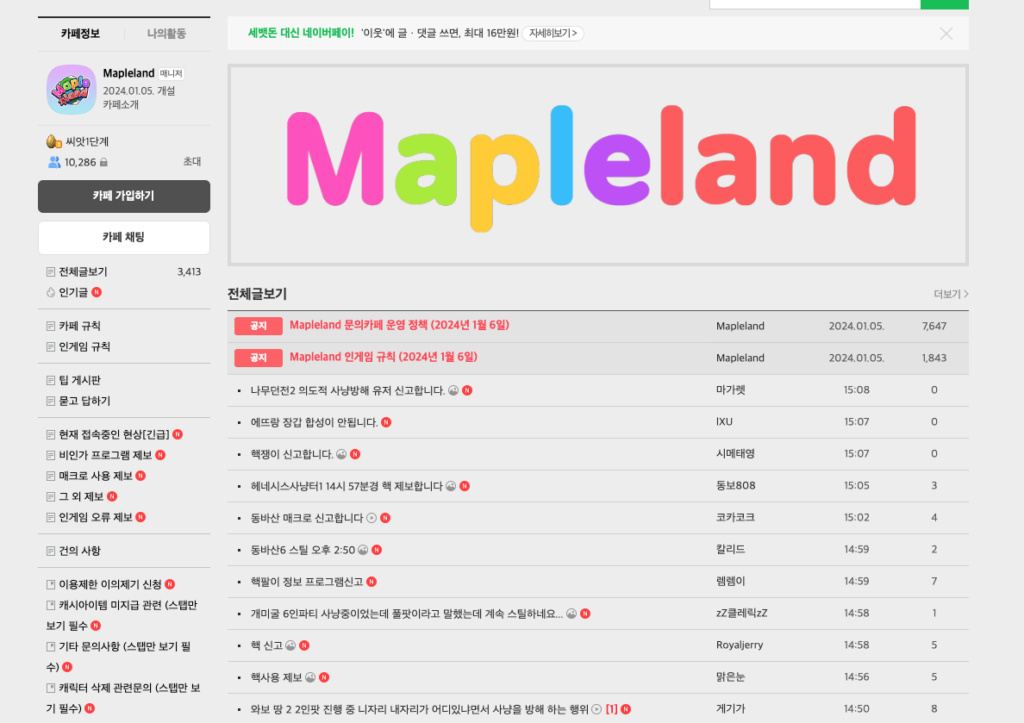1024x723 pixels.
Task: Open post 나무던전2 의도적 사냥방해 유저 신고합니다
Action: 347,391
